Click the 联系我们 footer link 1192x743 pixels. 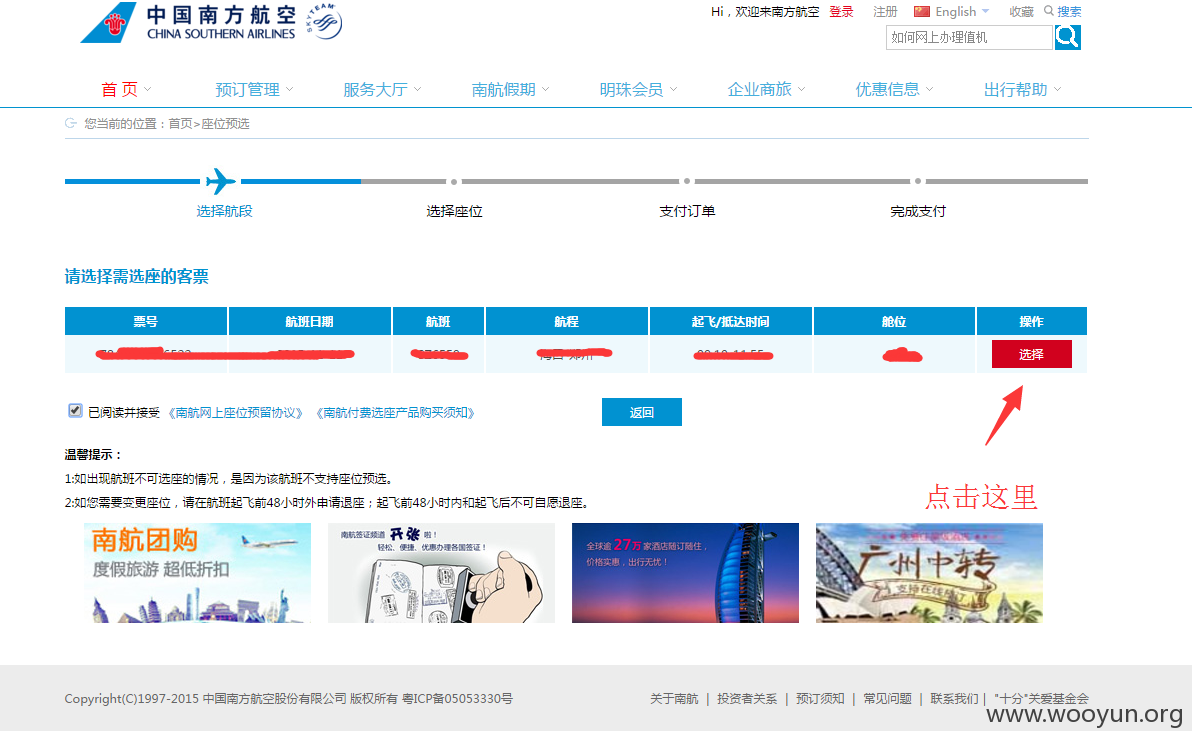(954, 698)
